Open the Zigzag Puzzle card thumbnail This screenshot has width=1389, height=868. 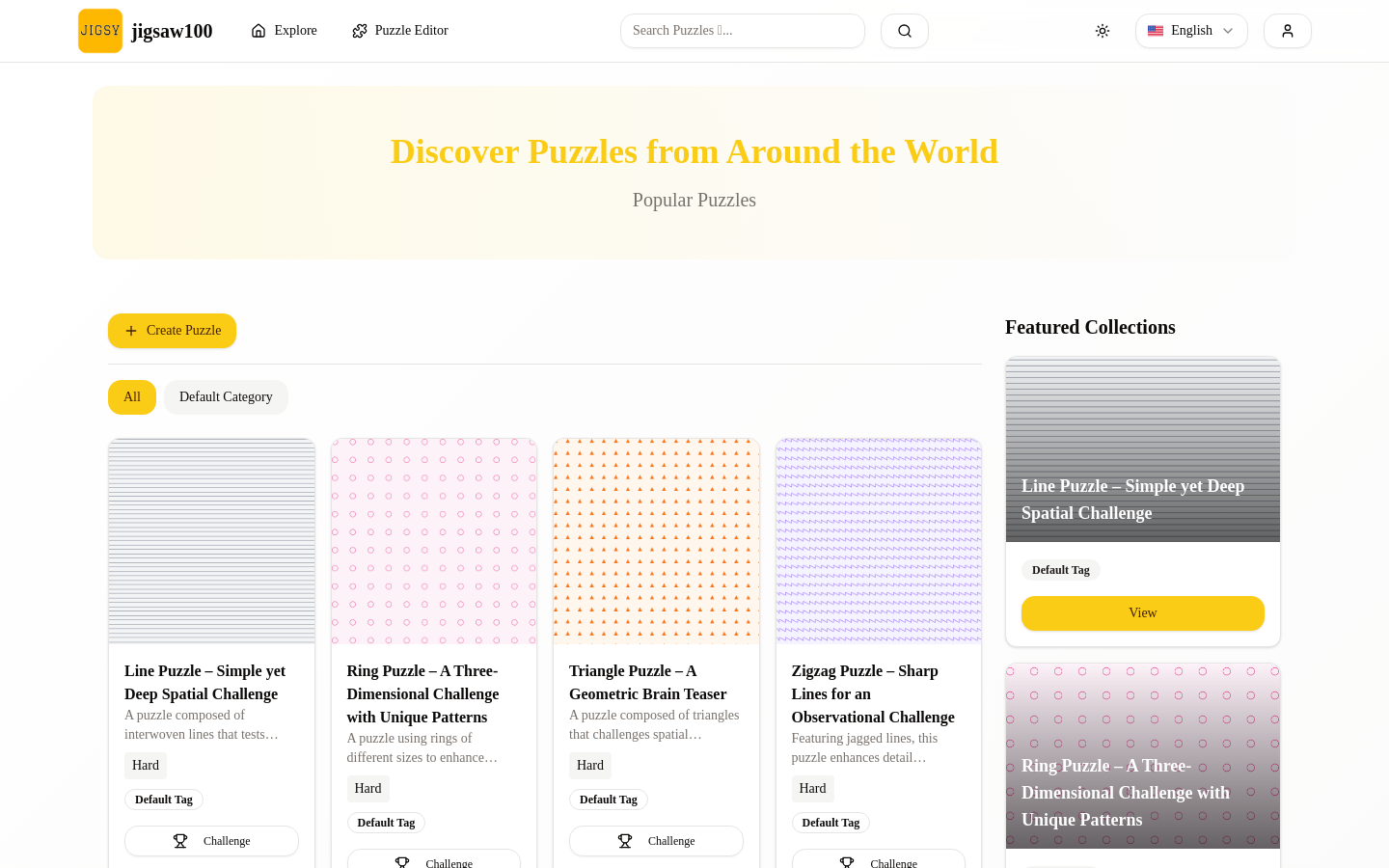click(x=879, y=541)
